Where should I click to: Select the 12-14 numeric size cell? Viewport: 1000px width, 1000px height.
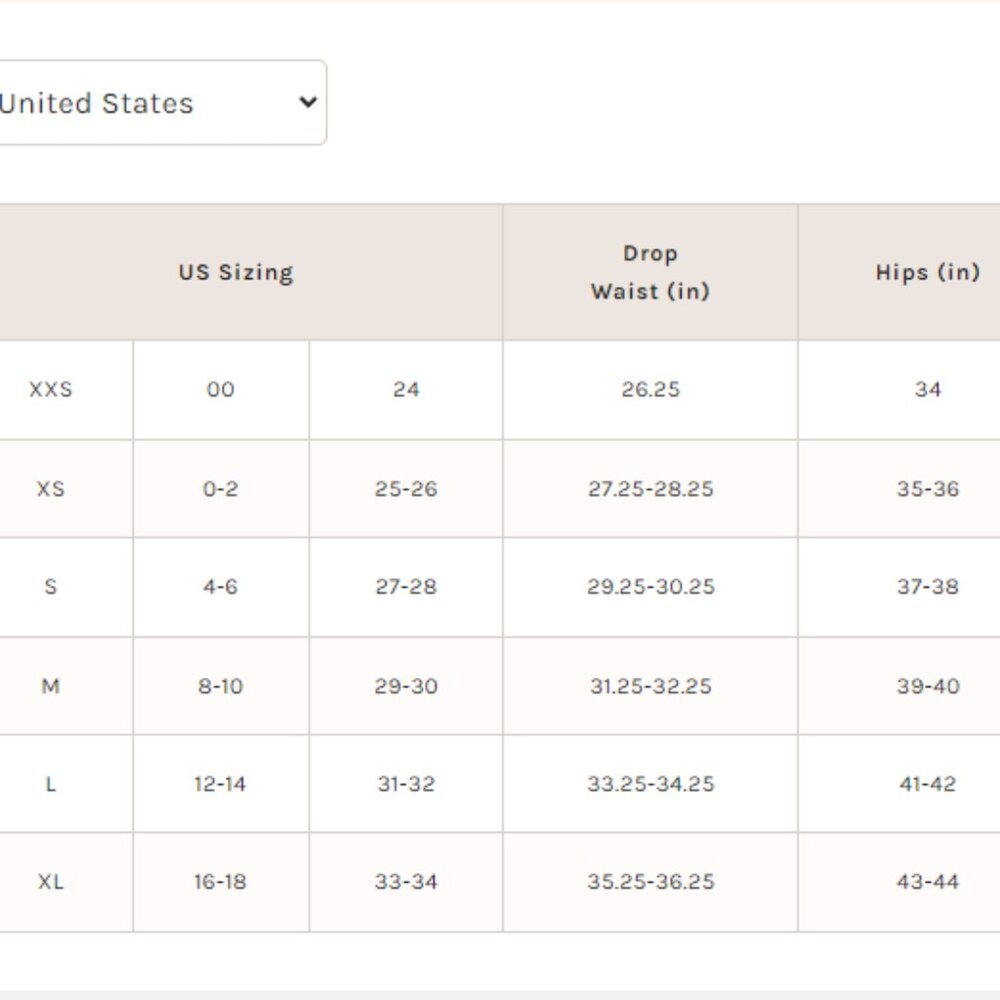tap(220, 784)
